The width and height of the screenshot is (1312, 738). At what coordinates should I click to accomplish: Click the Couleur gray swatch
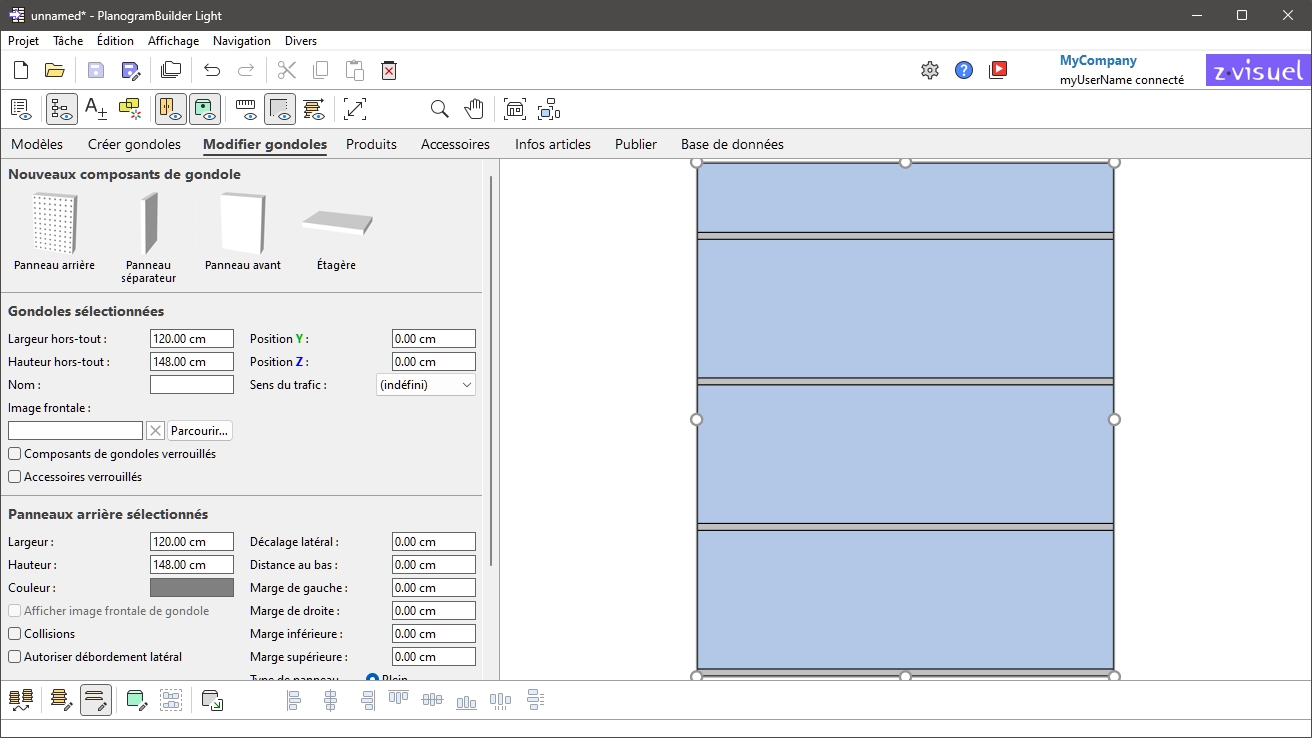pyautogui.click(x=192, y=588)
